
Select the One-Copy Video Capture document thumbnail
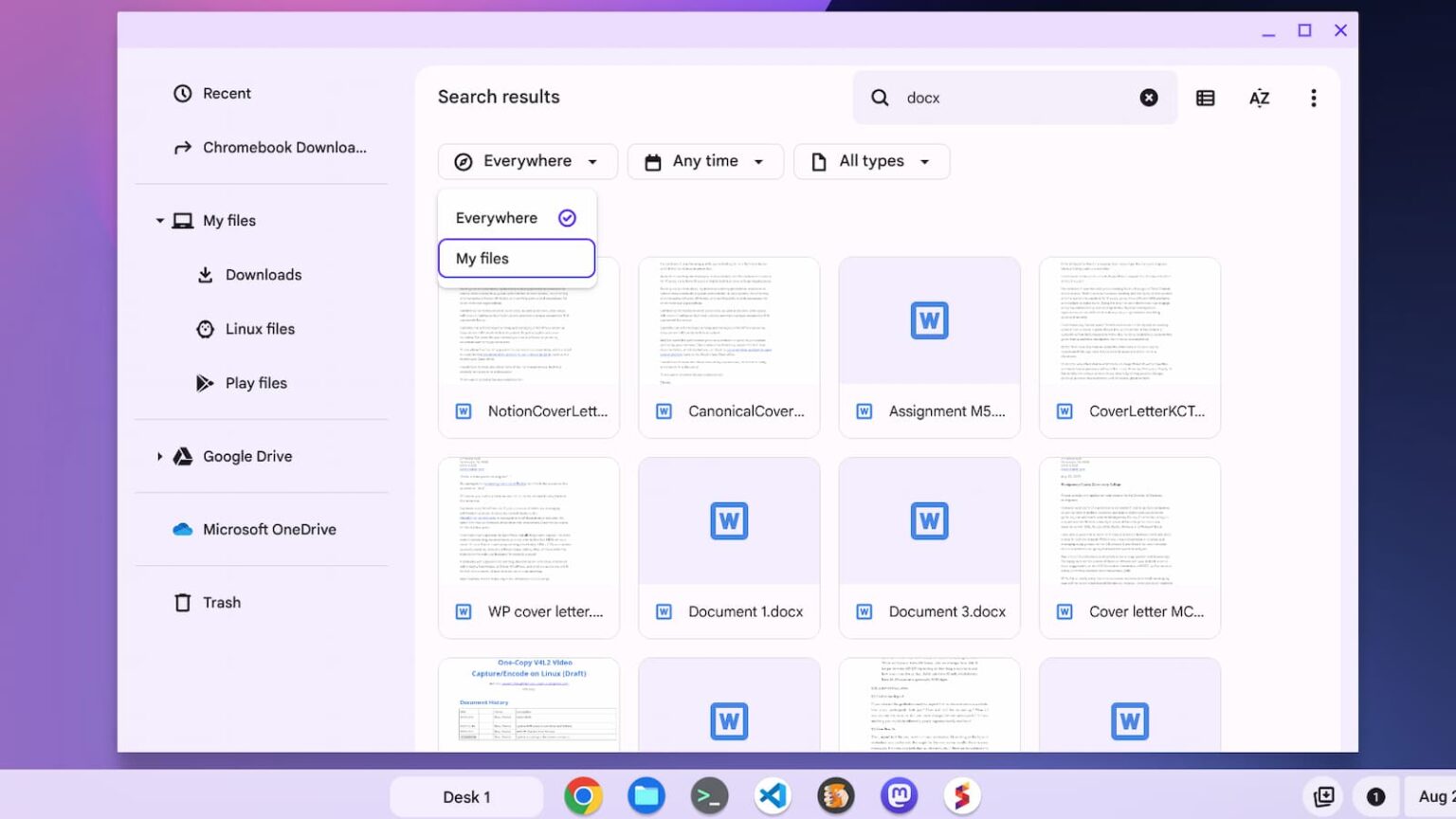pyautogui.click(x=529, y=704)
